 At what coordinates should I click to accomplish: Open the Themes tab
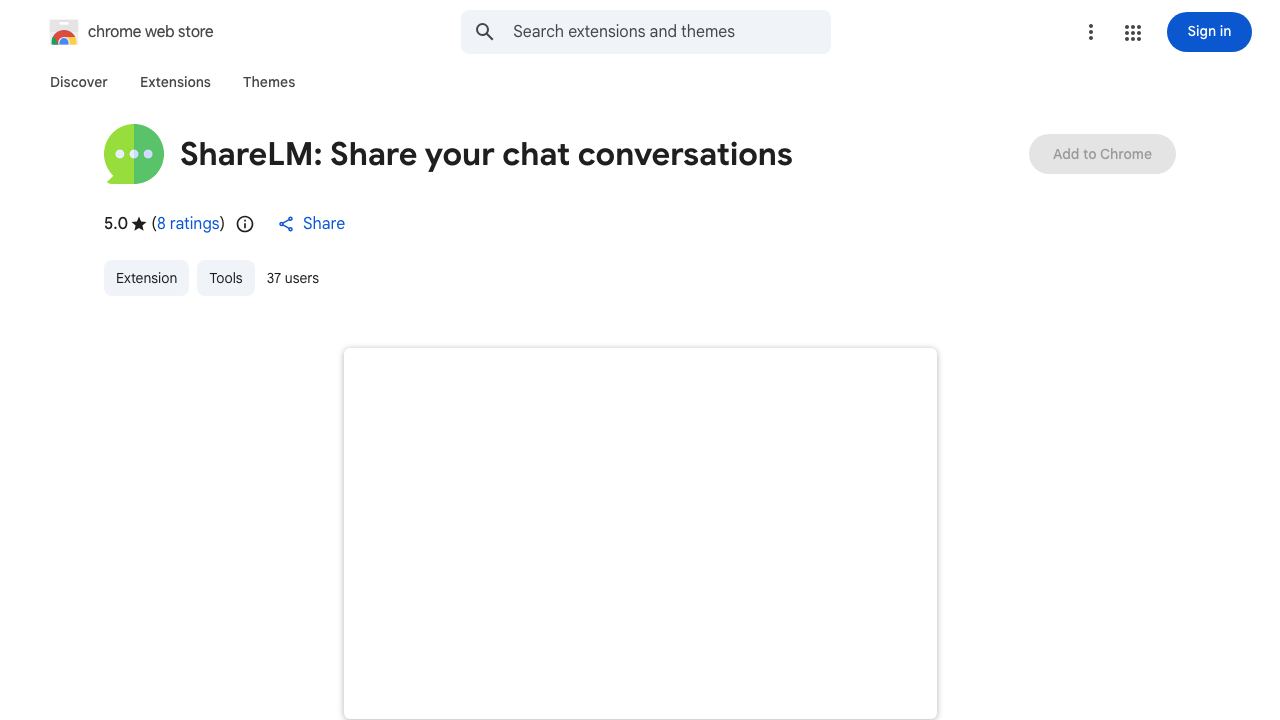click(269, 82)
